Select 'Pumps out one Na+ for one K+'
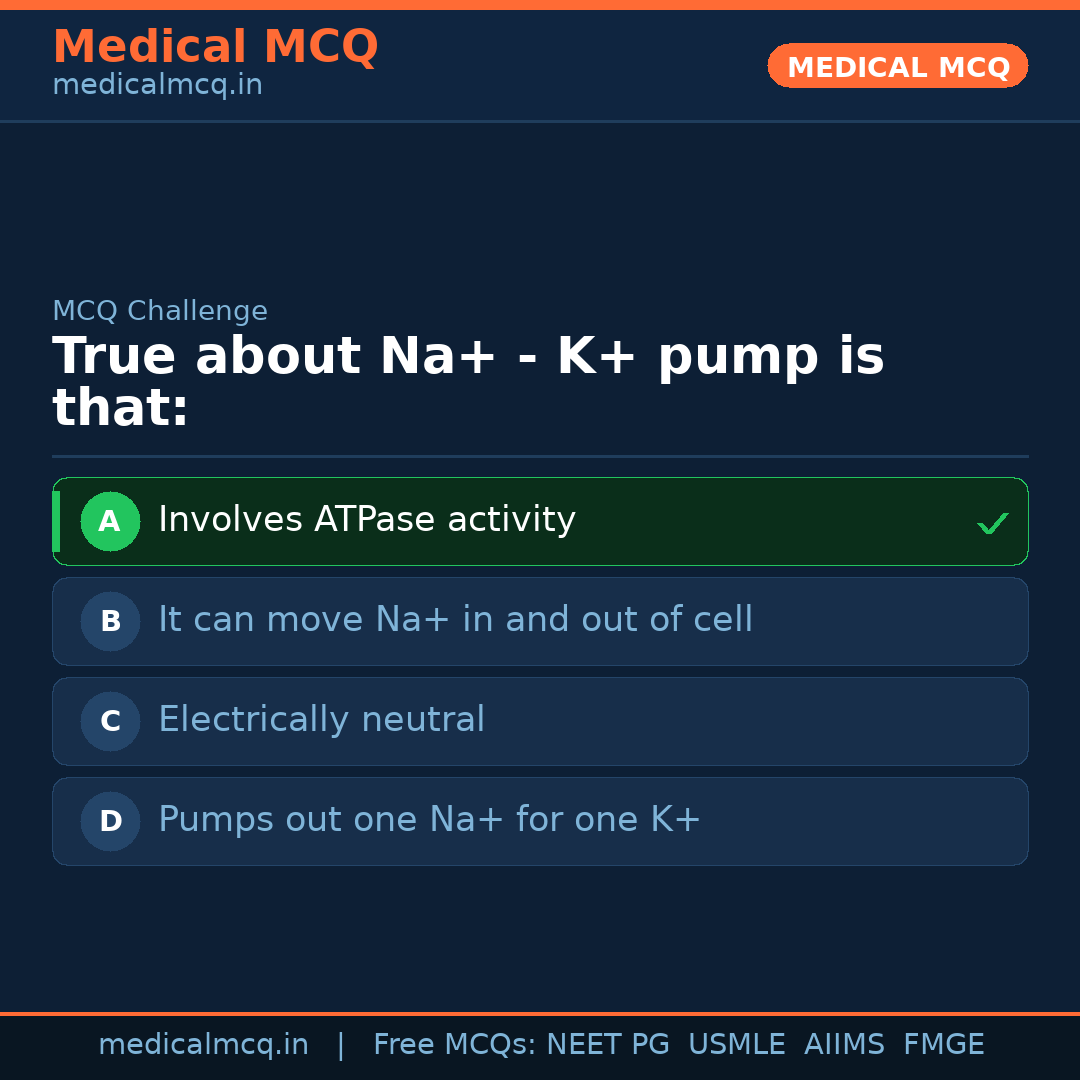Screen dimensions: 1080x1080 click(x=429, y=820)
